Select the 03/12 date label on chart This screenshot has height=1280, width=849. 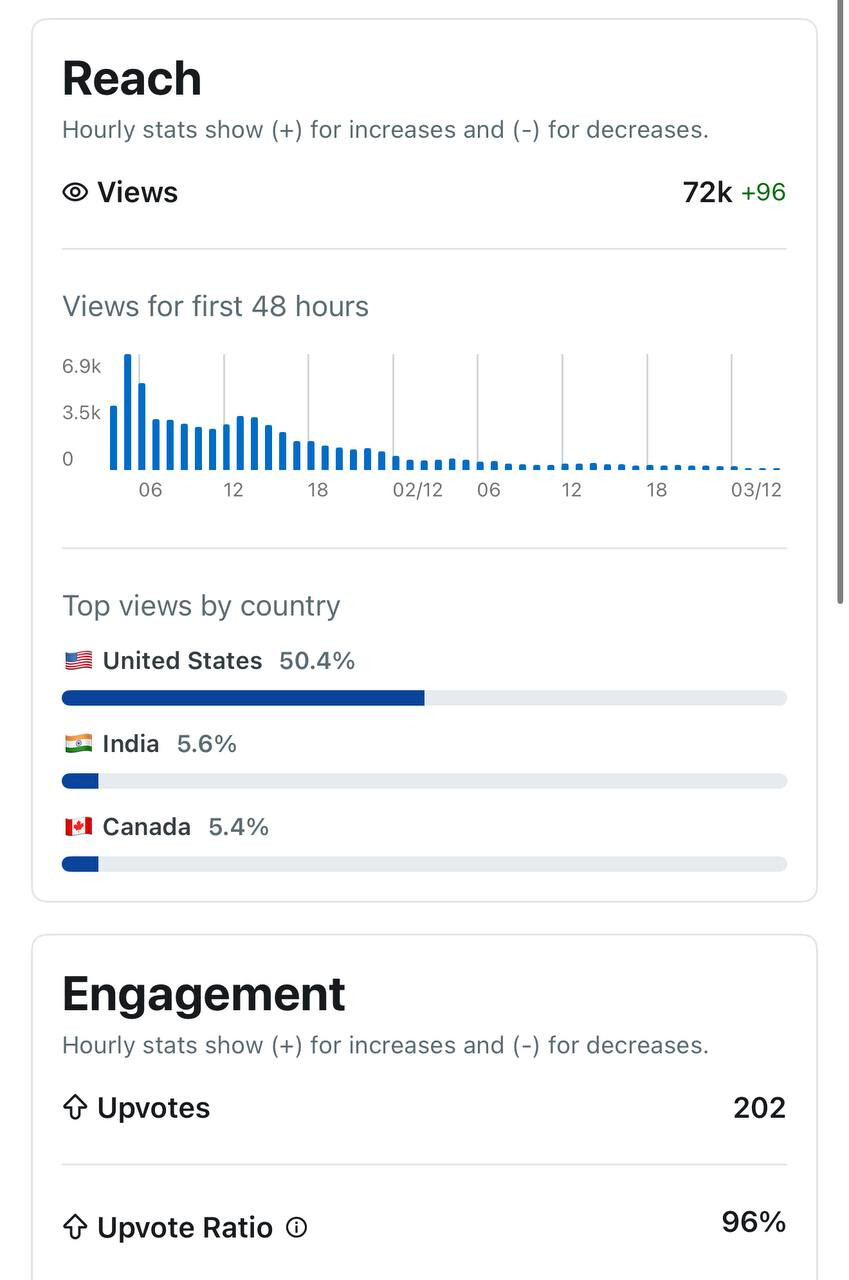click(756, 490)
